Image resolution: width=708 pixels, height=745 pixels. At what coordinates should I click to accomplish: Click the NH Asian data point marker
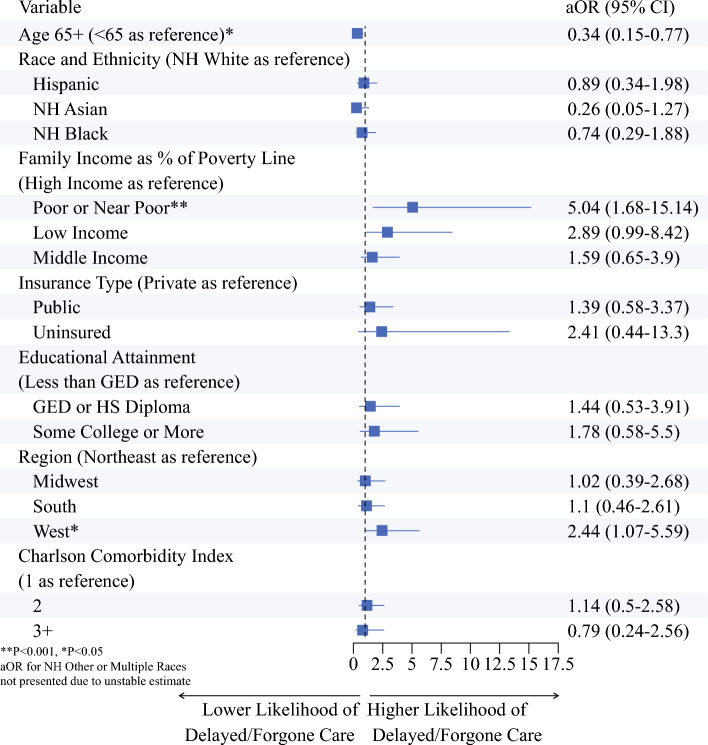coord(356,108)
